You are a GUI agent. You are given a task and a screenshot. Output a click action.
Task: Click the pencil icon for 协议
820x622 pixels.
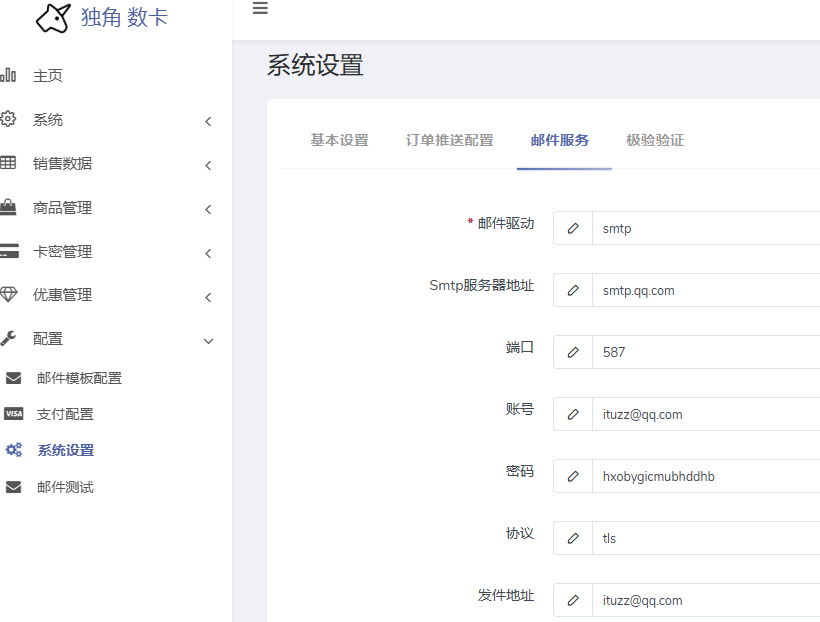coord(573,538)
